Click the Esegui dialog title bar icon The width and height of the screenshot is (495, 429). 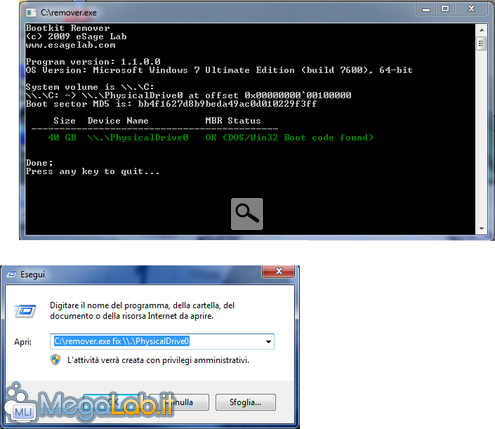pyautogui.click(x=12, y=274)
